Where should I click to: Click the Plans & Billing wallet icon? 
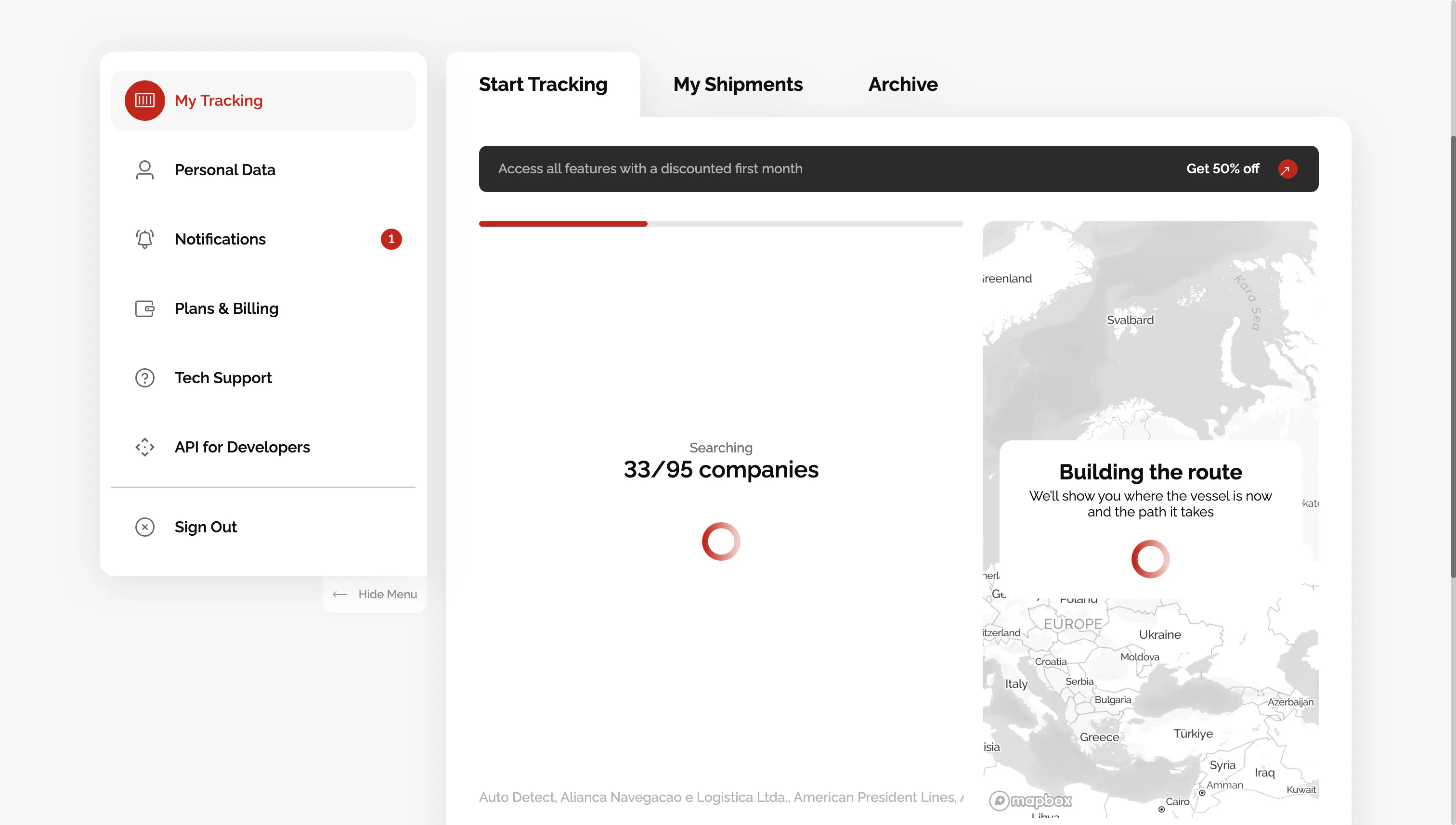(144, 308)
